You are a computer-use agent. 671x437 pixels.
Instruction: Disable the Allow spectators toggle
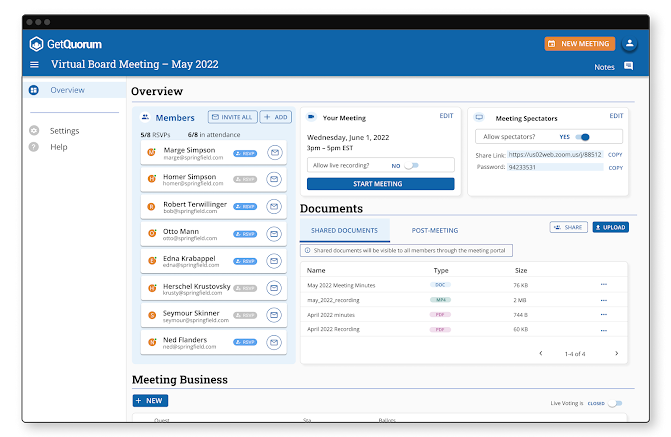(583, 136)
